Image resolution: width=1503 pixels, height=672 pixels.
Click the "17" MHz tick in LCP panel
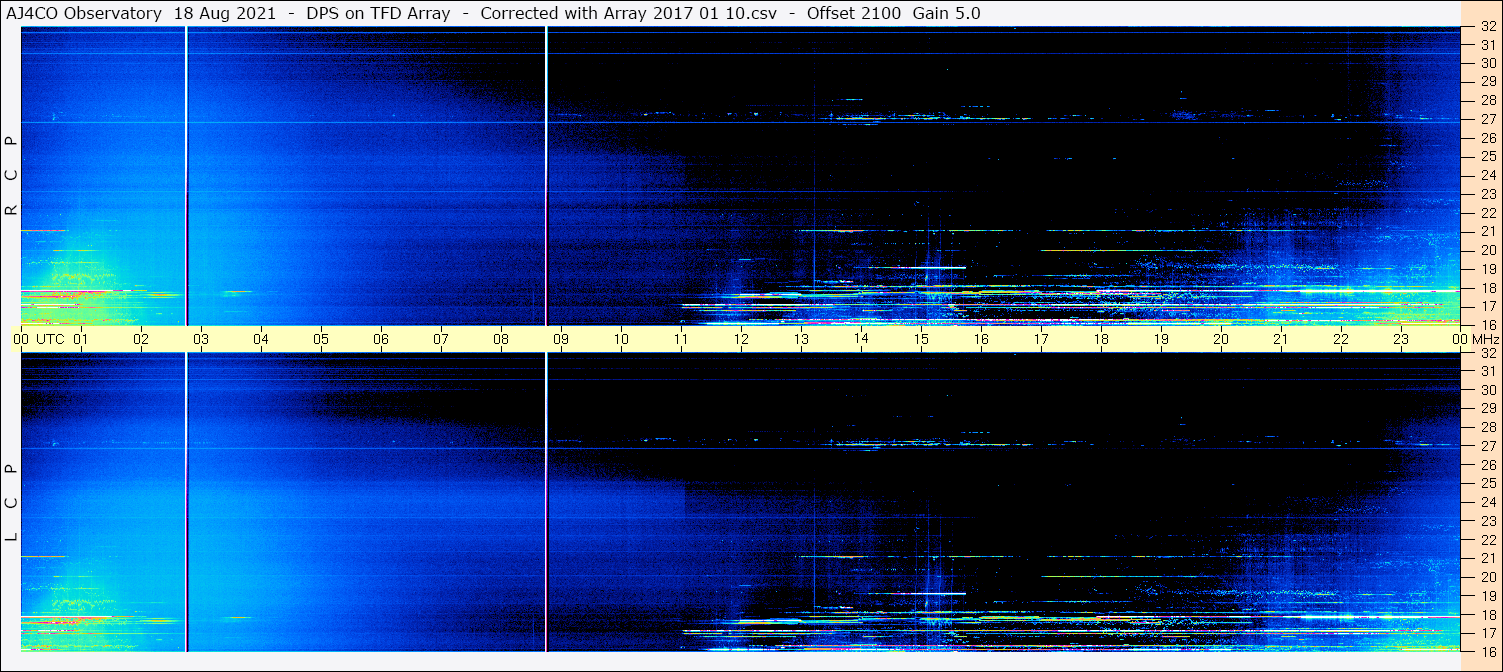tap(1487, 633)
